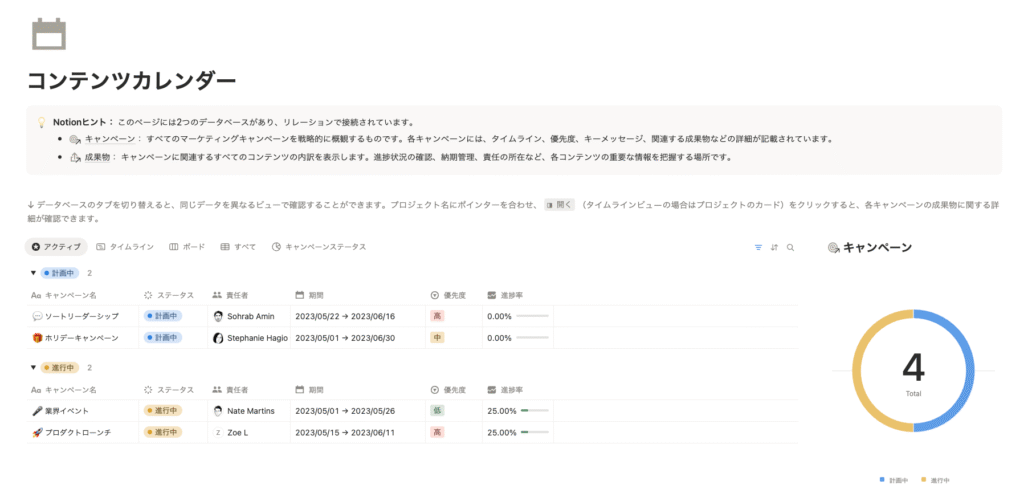This screenshot has height=501, width=1024.
Task: Click 責任者 column header in 計画中 group
Action: pyautogui.click(x=230, y=295)
